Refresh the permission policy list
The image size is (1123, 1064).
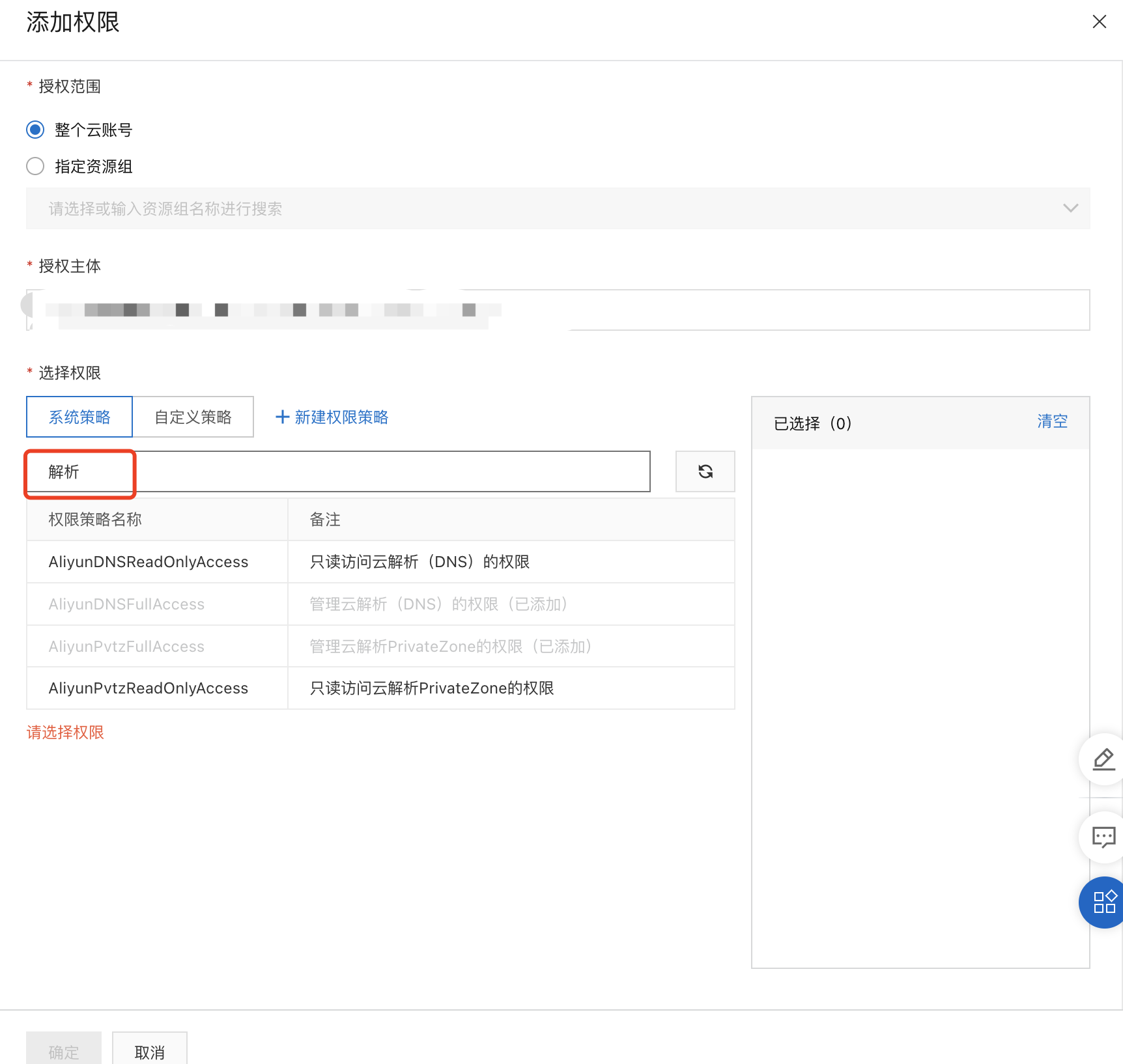705,471
